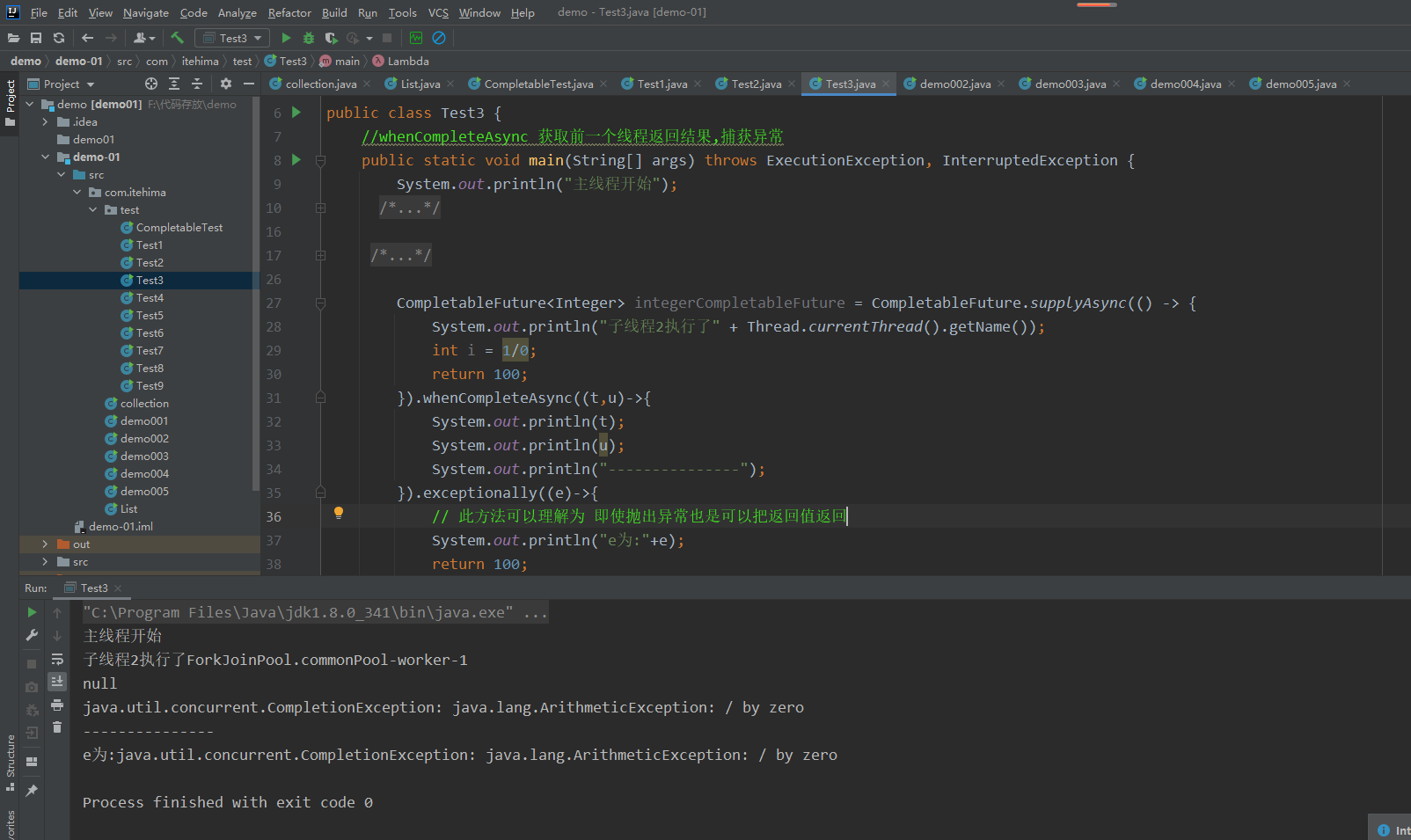Save all files with the floppy disk icon
The image size is (1411, 840).
point(36,38)
